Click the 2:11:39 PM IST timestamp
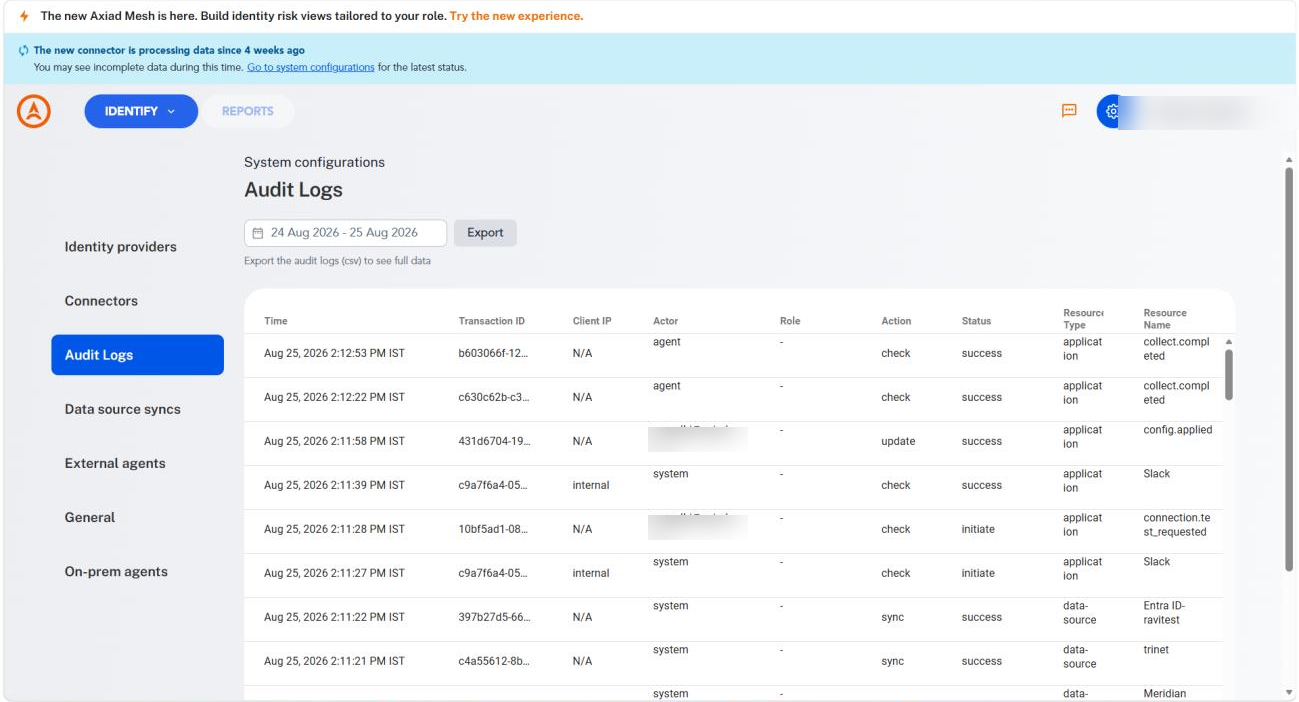1299x702 pixels. (334, 485)
